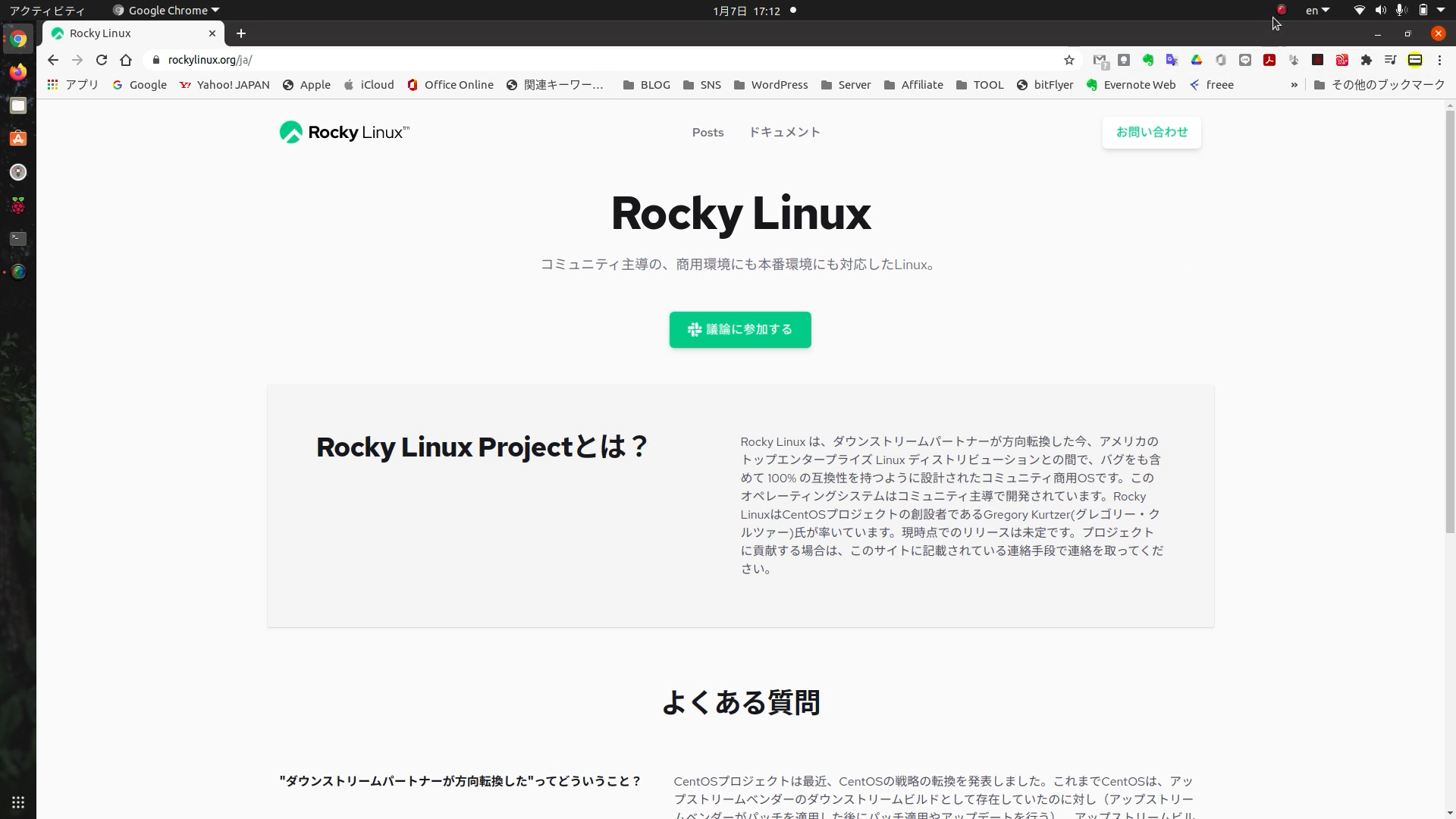Open the WordPress bookmarks folder
This screenshot has width=1456, height=819.
click(770, 85)
